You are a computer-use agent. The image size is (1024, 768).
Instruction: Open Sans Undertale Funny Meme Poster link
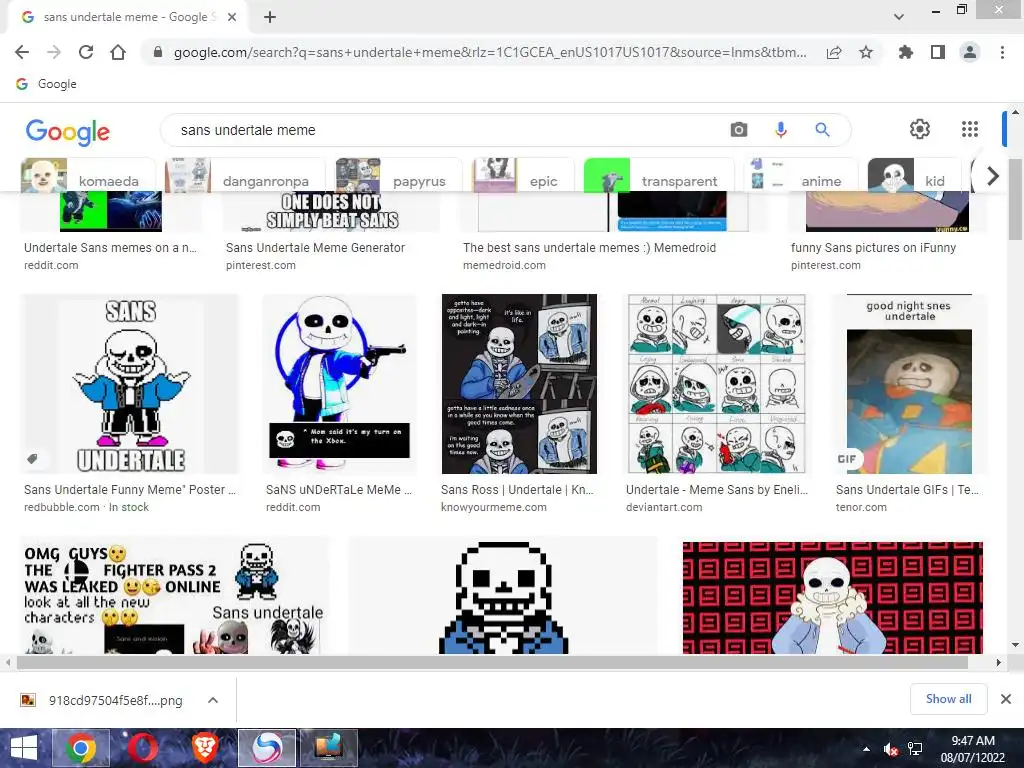point(130,490)
